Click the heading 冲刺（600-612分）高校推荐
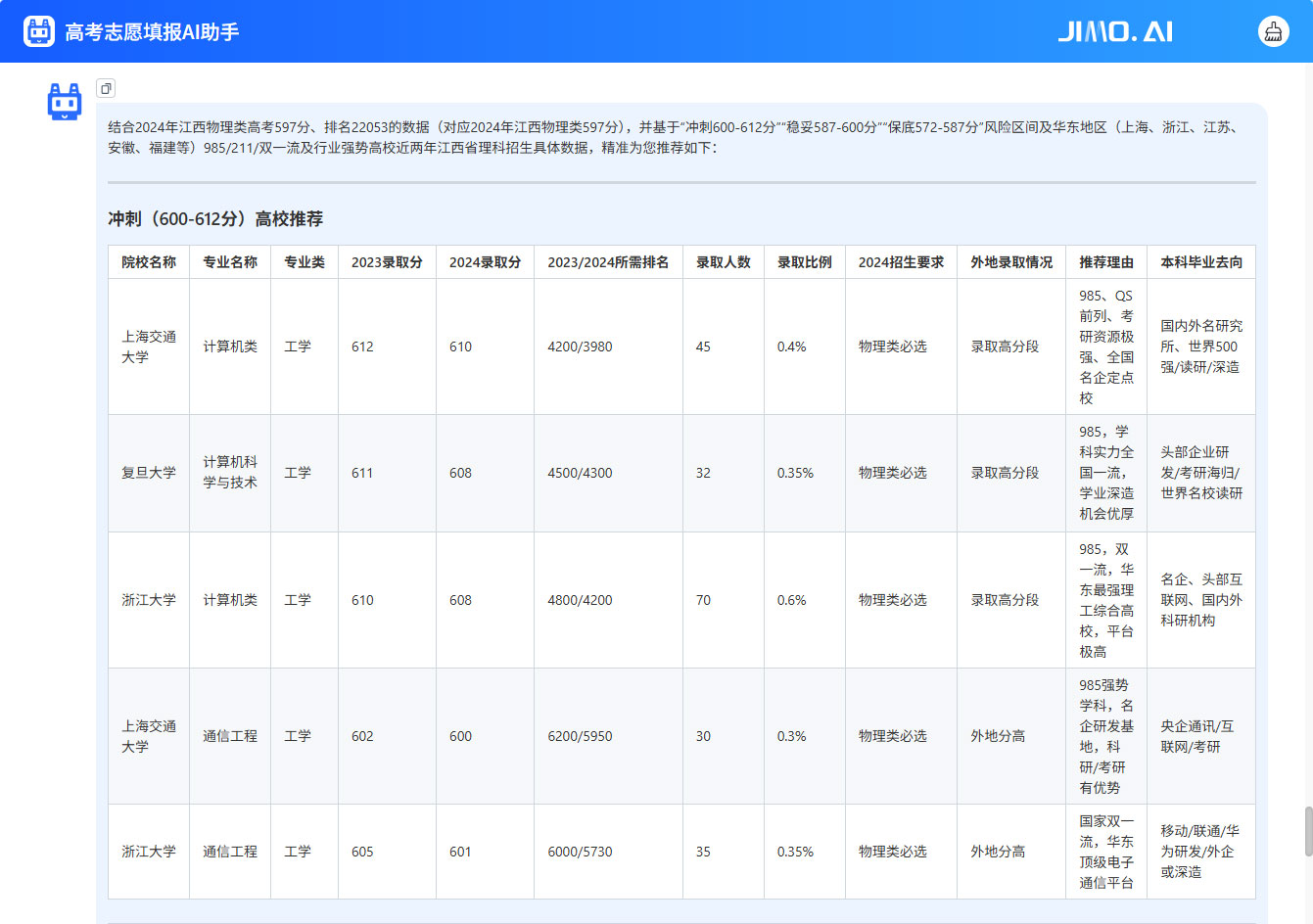Screen dimensions: 1313x924 pyautogui.click(x=215, y=218)
